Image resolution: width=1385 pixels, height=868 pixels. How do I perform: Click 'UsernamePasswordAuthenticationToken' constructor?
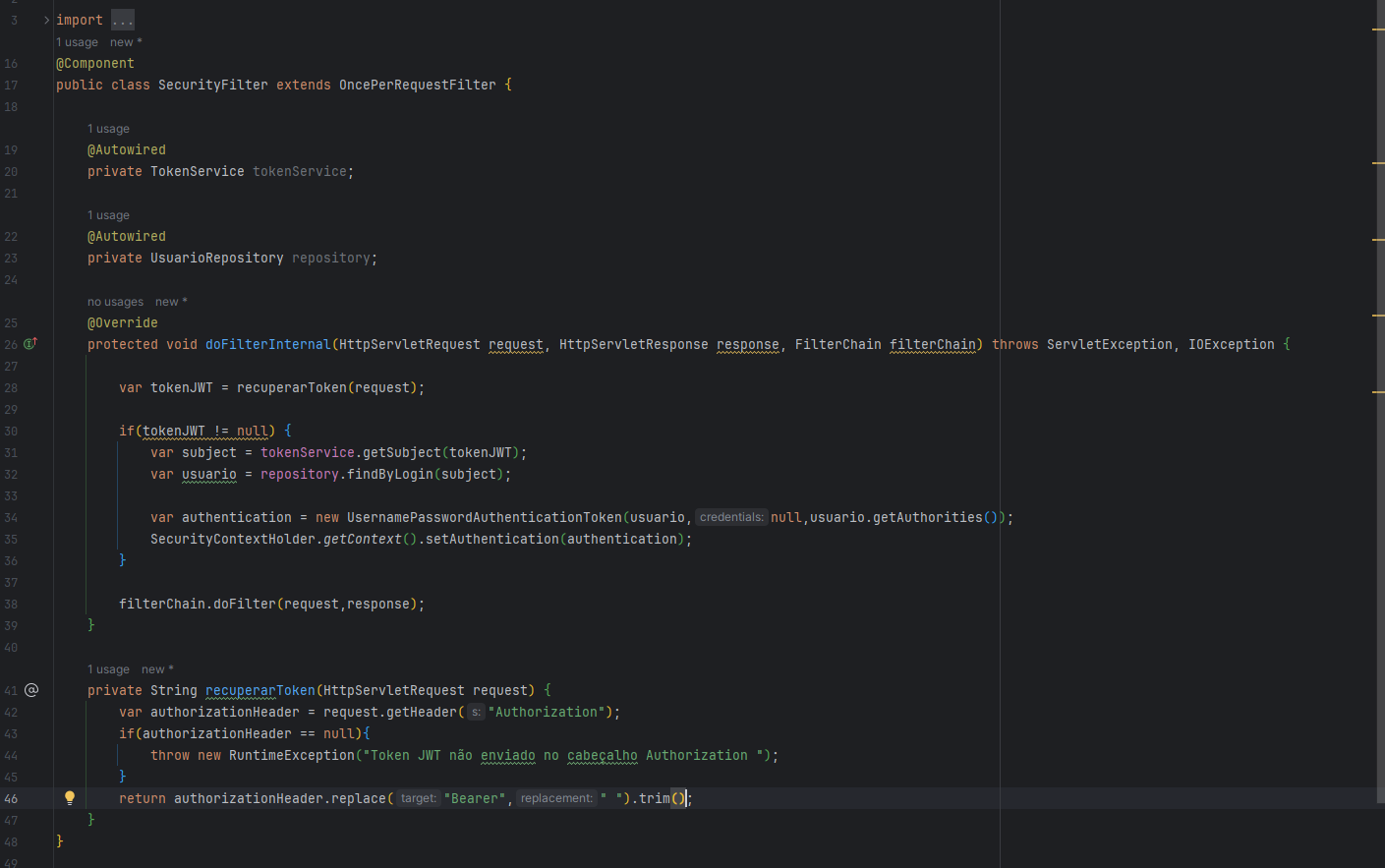485,517
